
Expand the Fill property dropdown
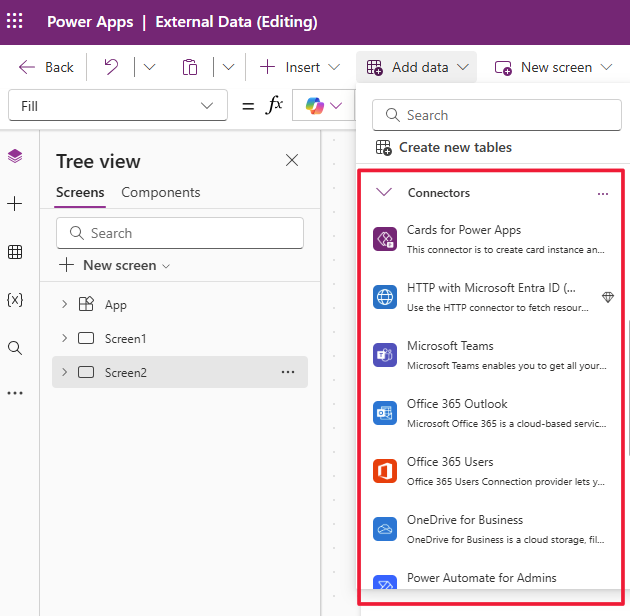tap(207, 106)
